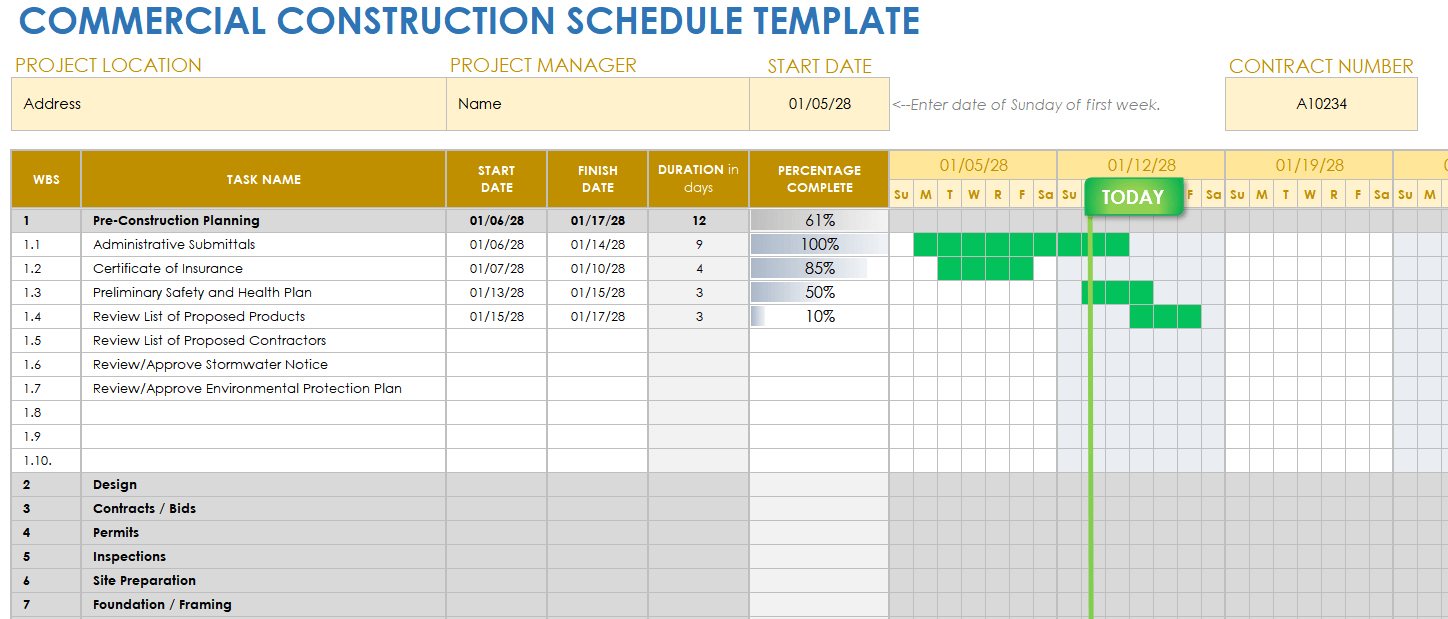
Task: Click the Project Manager Name field
Action: [x=597, y=104]
